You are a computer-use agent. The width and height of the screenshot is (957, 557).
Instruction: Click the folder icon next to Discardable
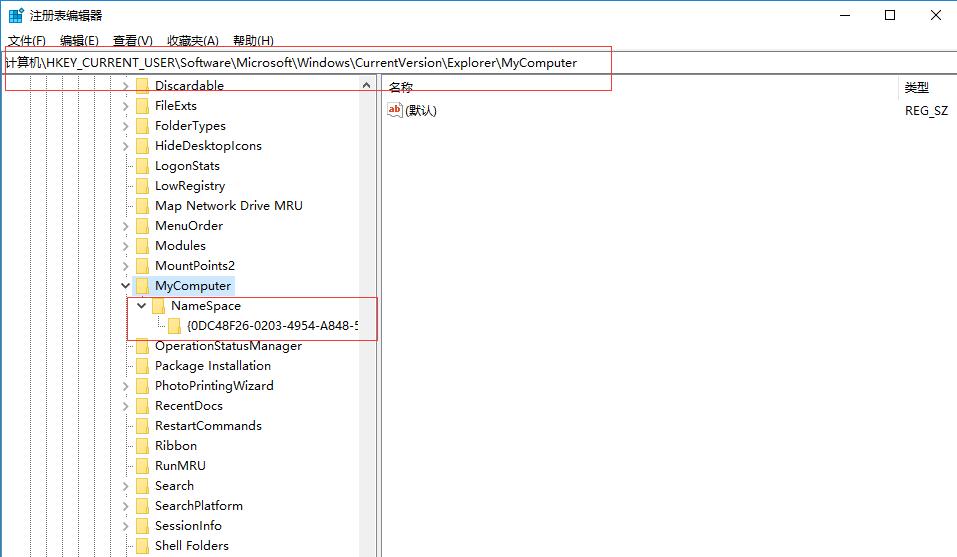tap(142, 86)
